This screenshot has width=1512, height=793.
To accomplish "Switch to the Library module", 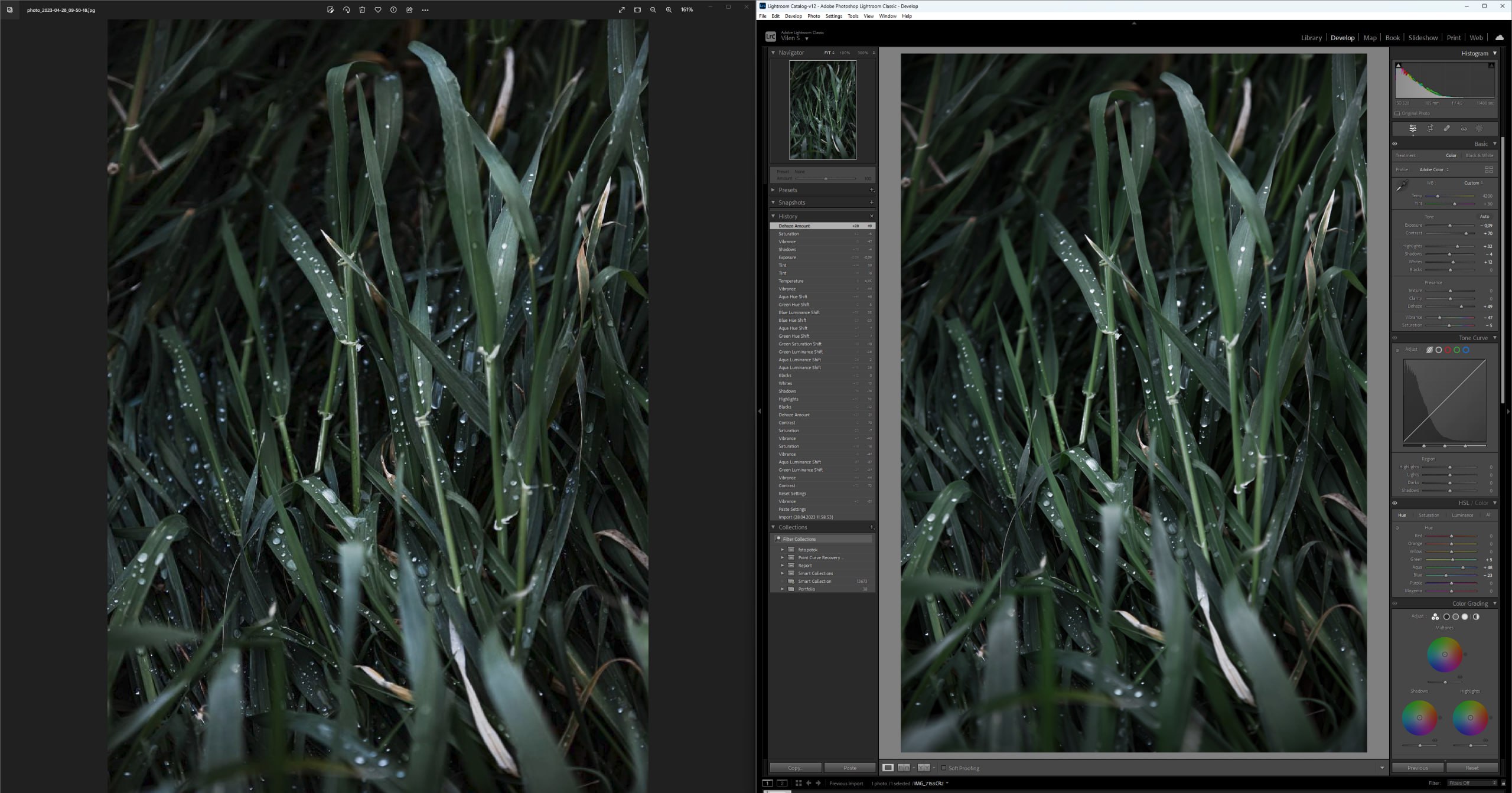I will point(1311,38).
